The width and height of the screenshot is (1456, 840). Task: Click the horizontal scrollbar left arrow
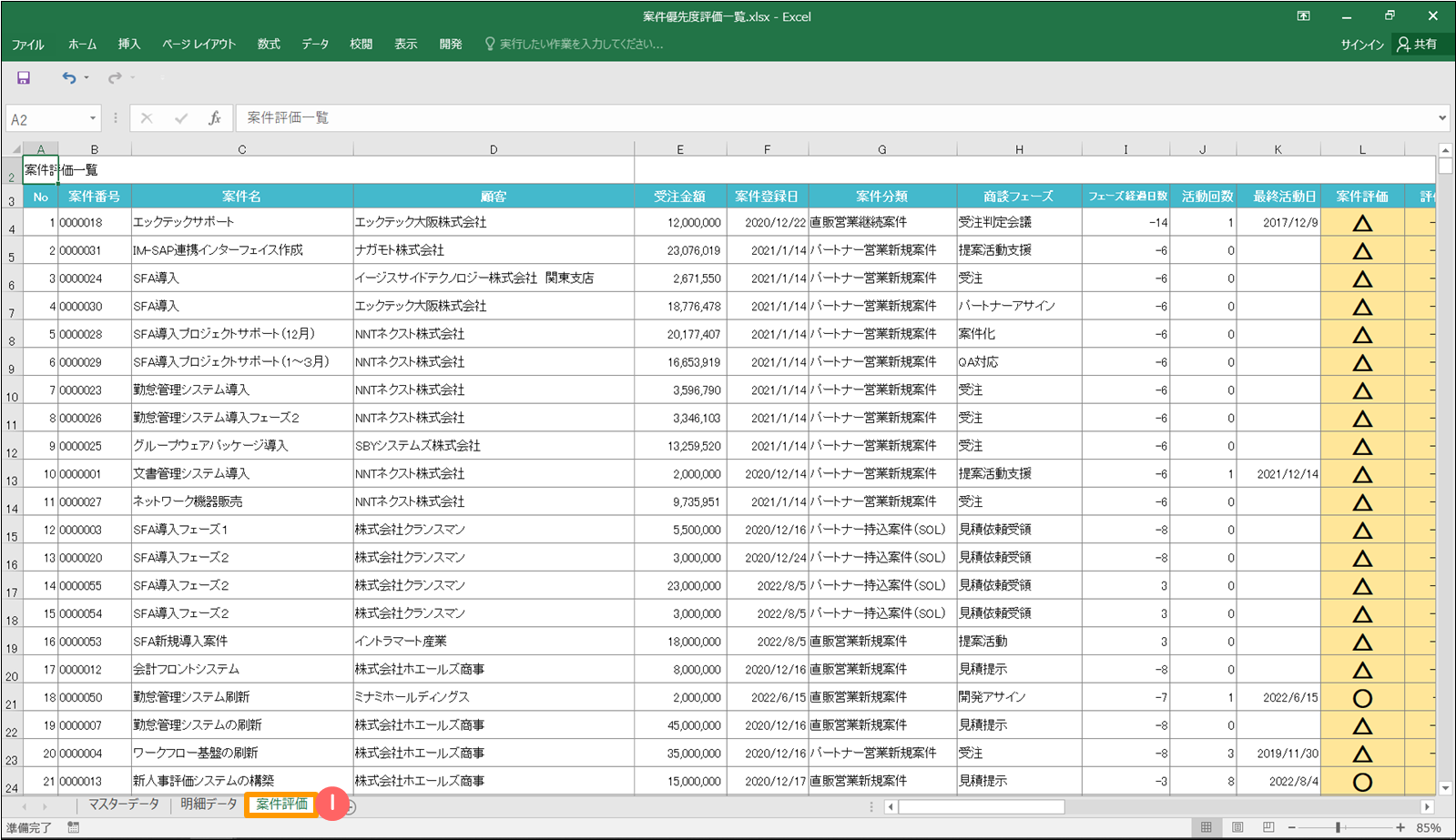point(891,806)
